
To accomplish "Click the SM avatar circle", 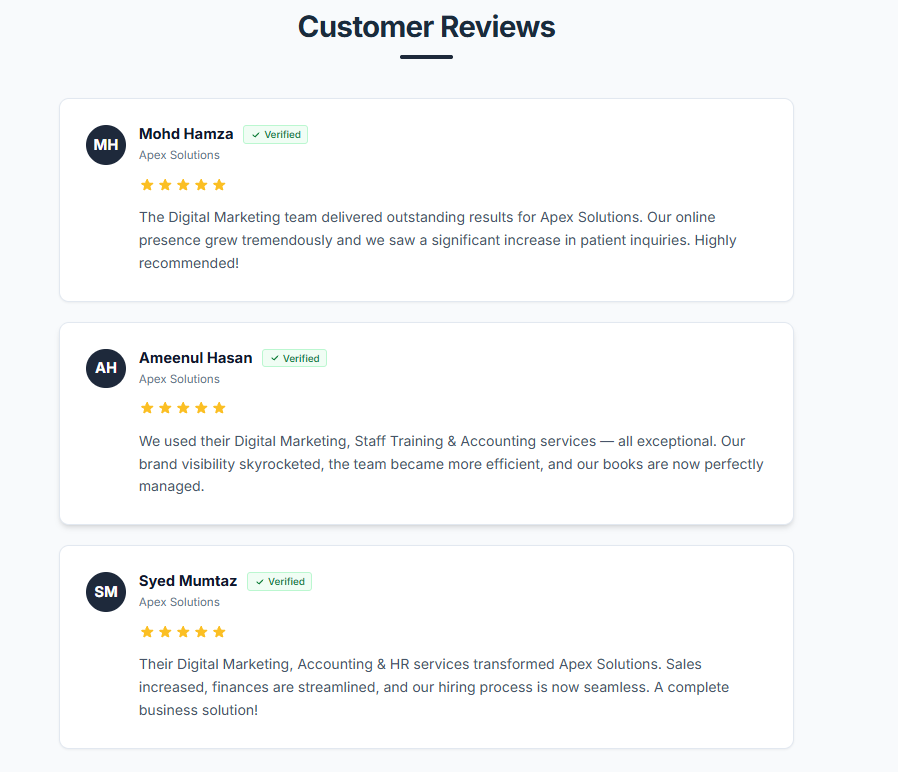I will point(106,592).
